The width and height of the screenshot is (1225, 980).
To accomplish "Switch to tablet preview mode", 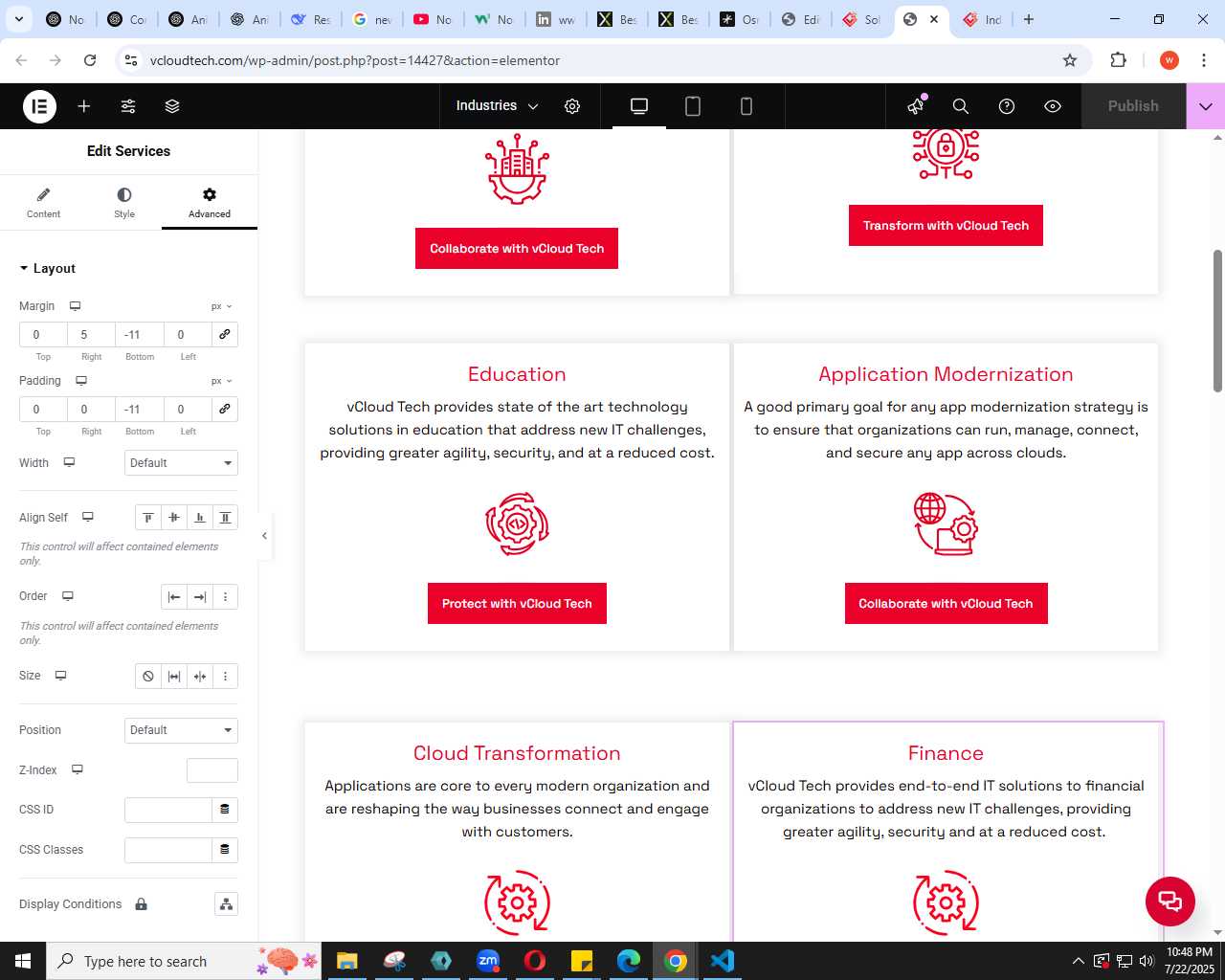I will tap(693, 106).
